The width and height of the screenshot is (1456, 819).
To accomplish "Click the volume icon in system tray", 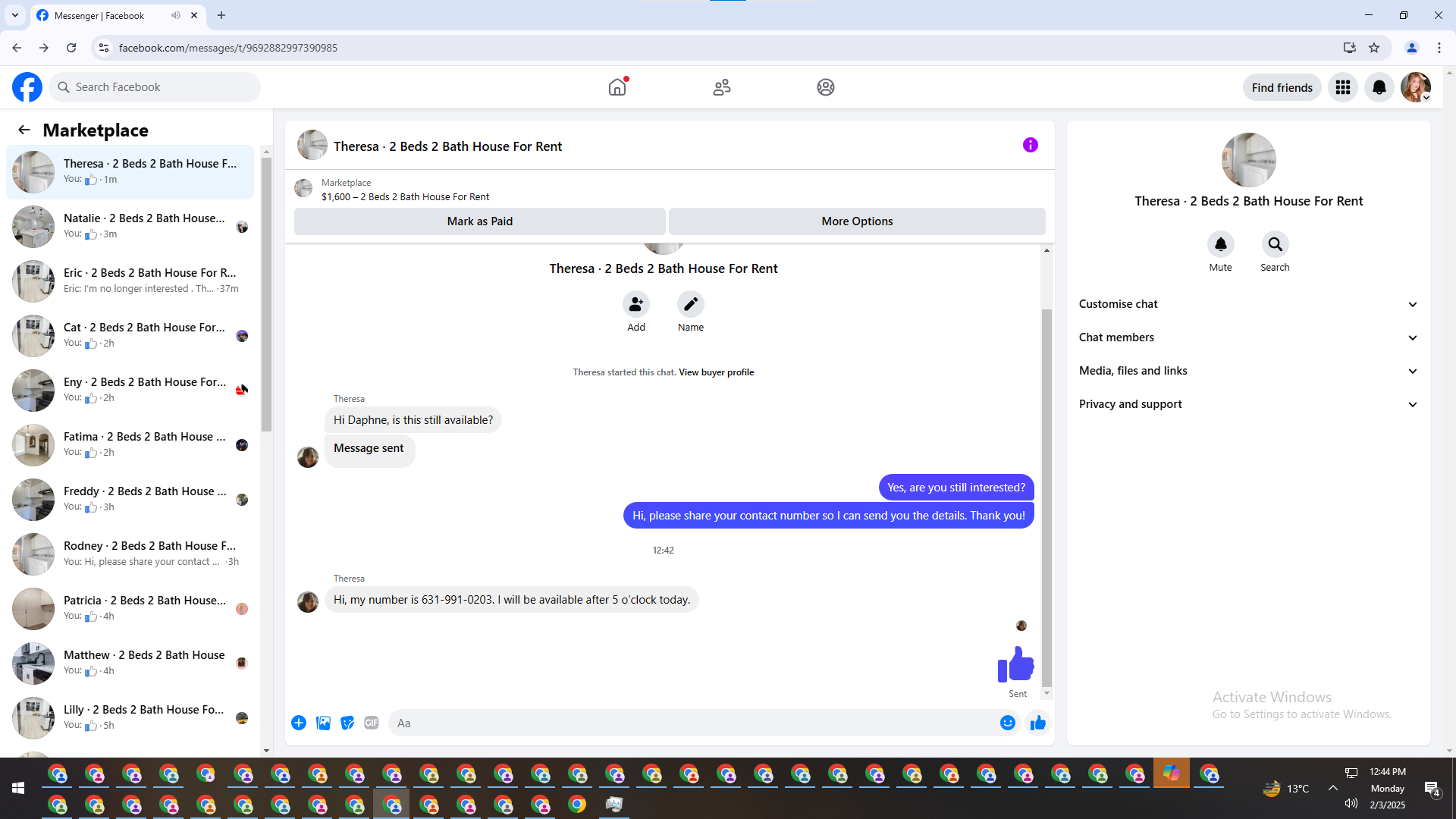I will pyautogui.click(x=1351, y=803).
